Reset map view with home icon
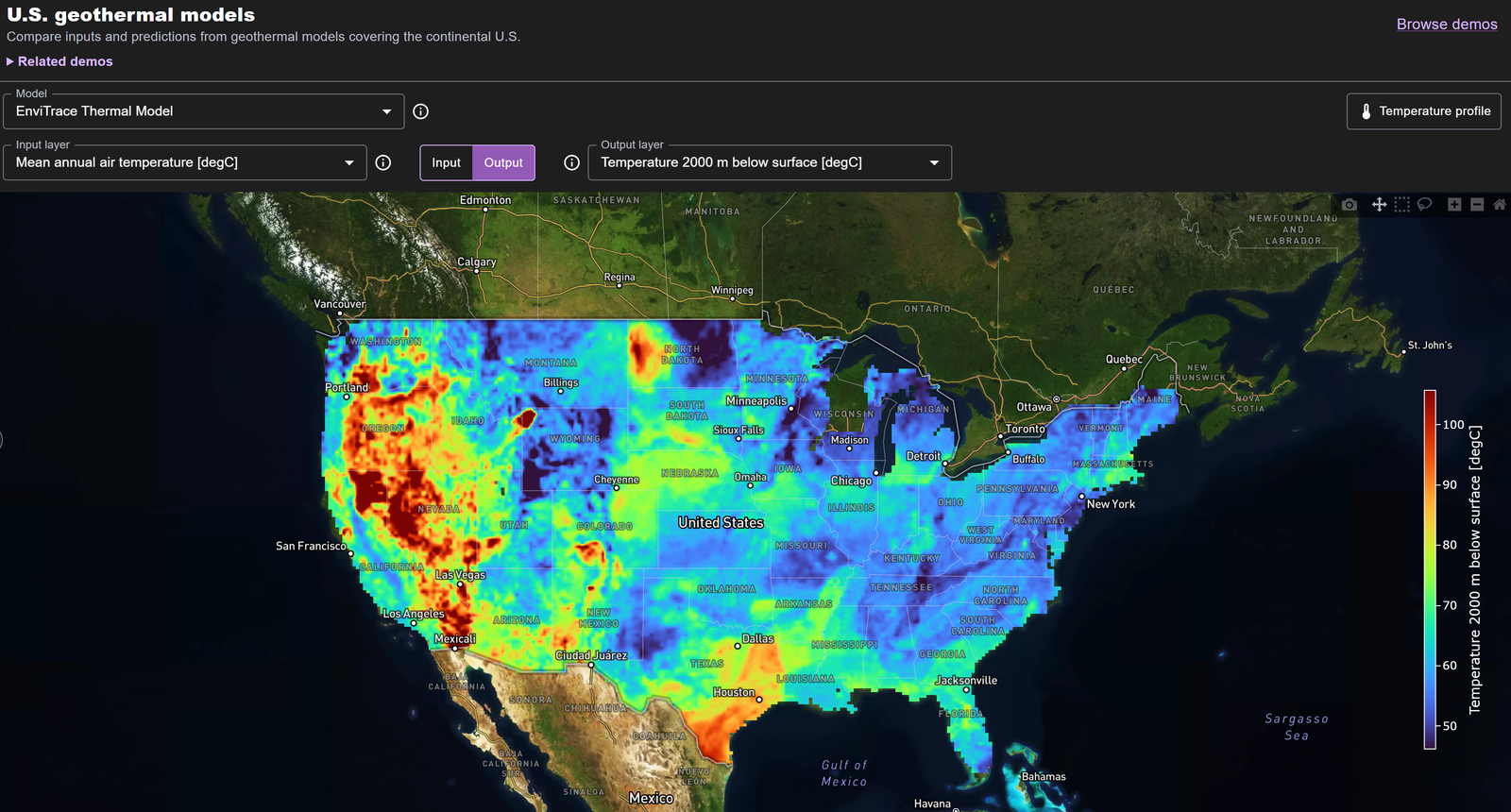The height and width of the screenshot is (812, 1511). coord(1500,205)
